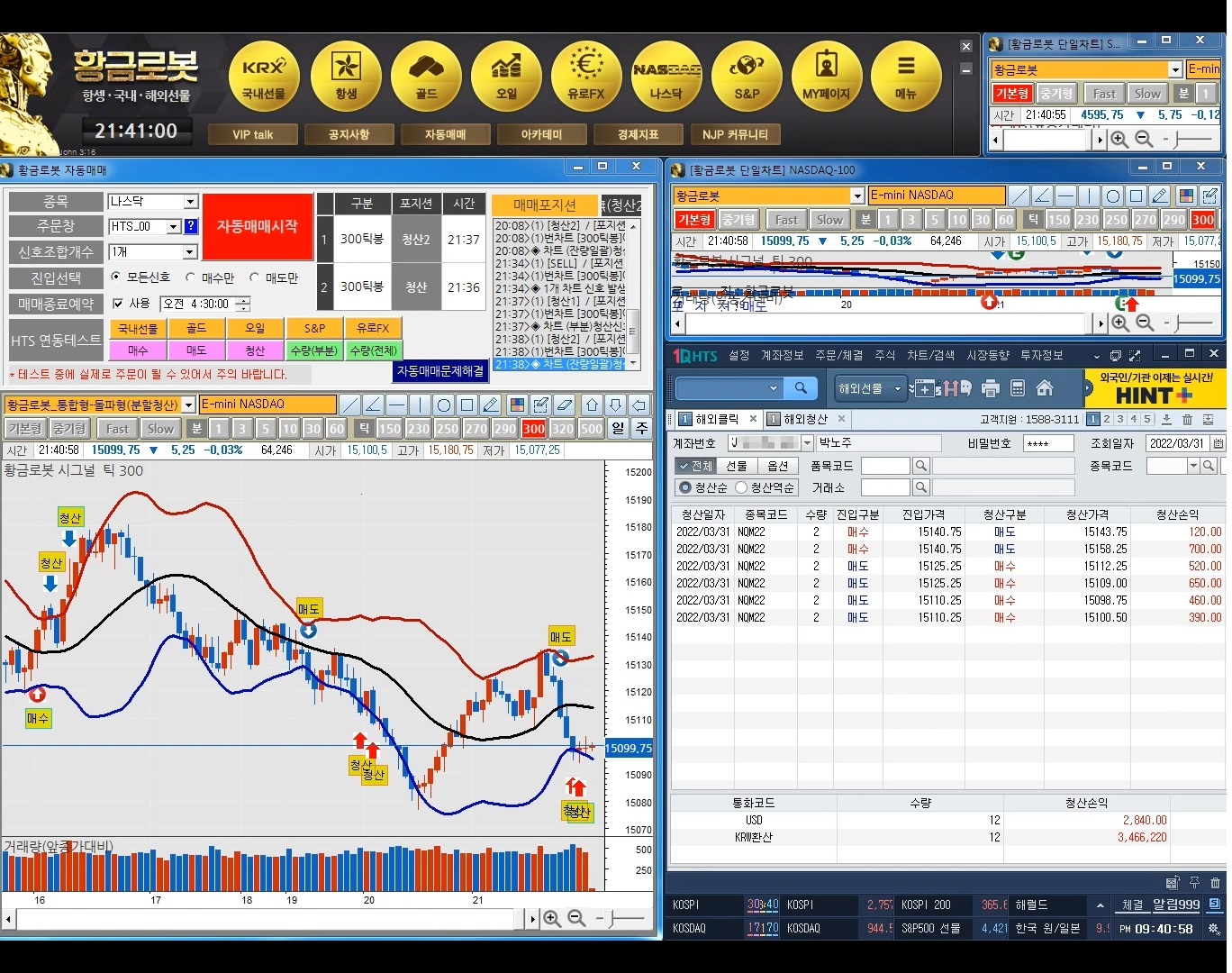Image resolution: width=1232 pixels, height=973 pixels.
Task: Expand the 계좌번호 account dropdown
Action: [808, 443]
